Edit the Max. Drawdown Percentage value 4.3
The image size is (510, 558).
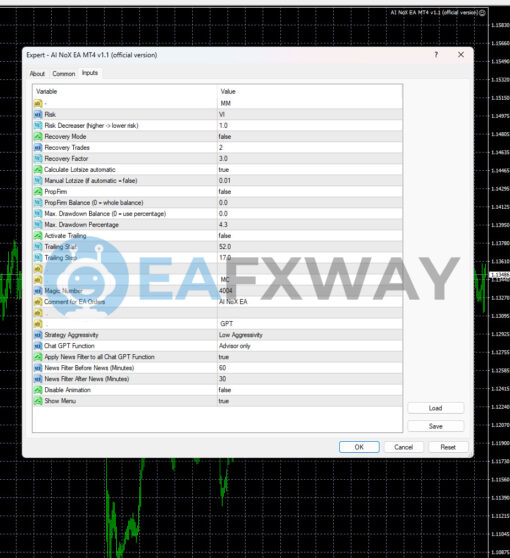tap(310, 225)
